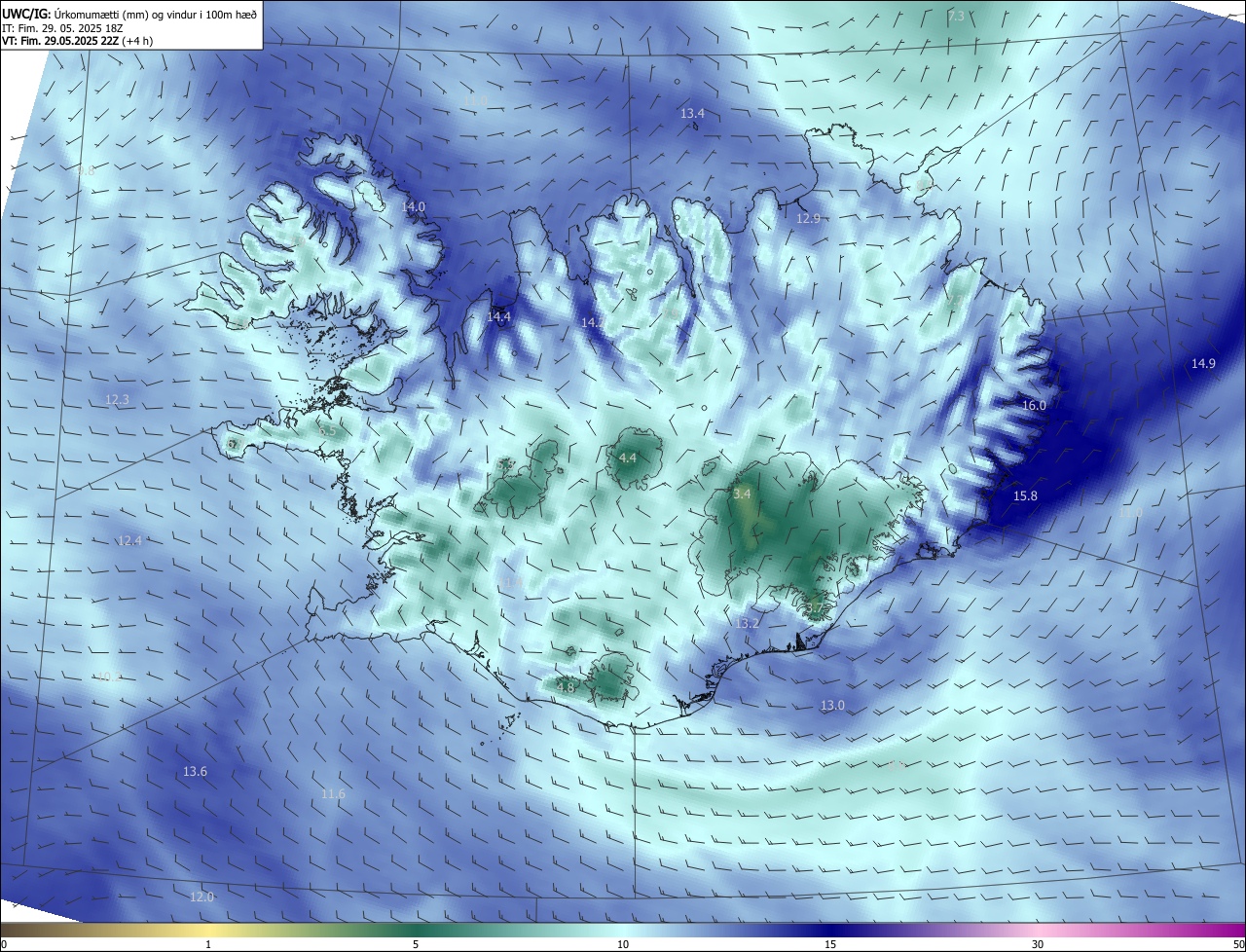Click the 30 tick on the color scale

point(1038,944)
